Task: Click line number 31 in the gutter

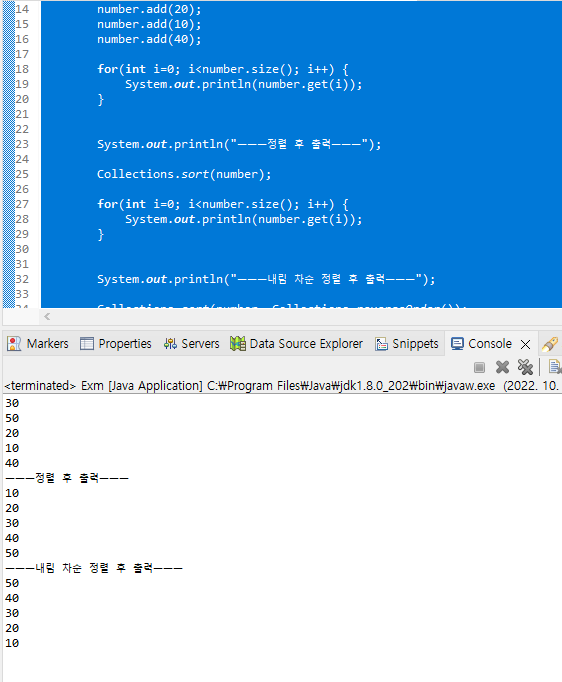Action: (22, 264)
